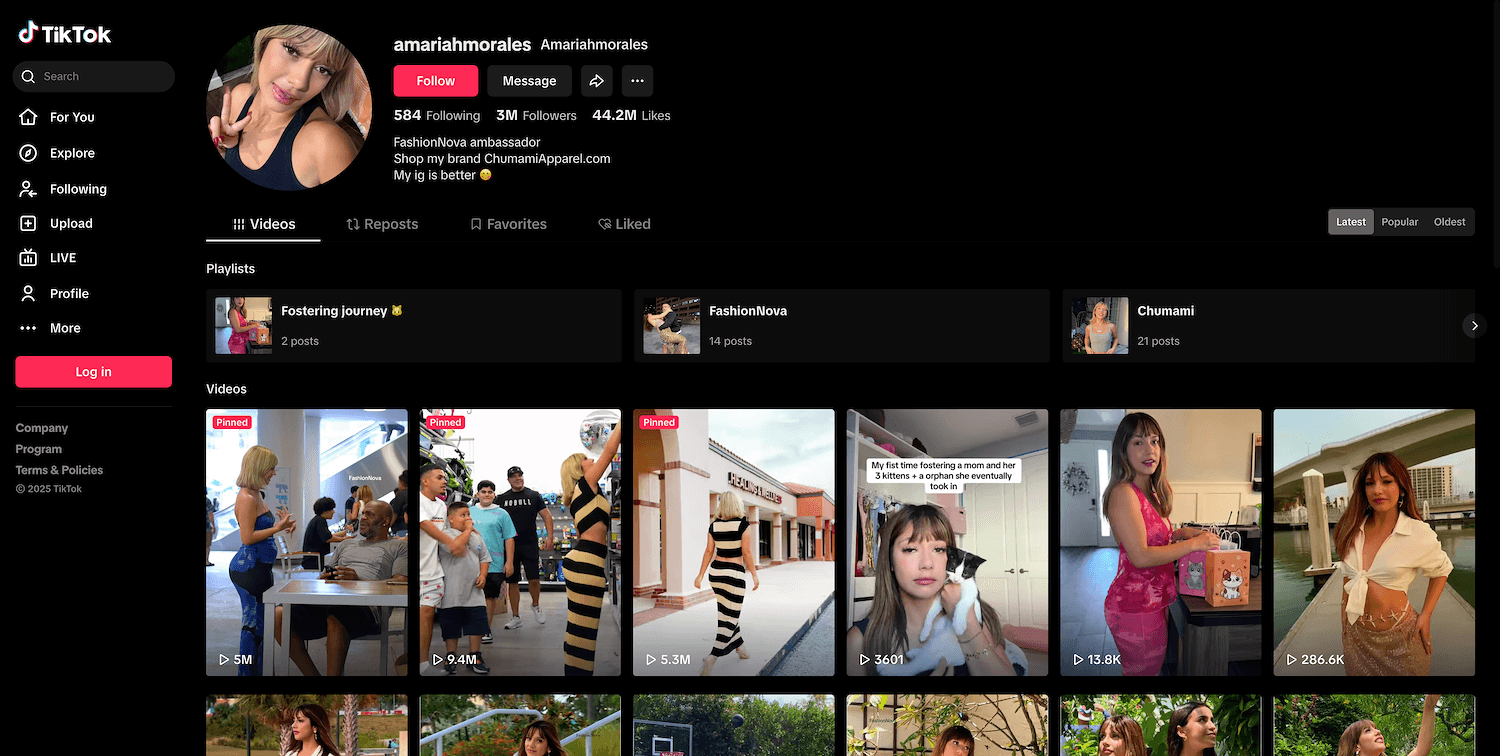Switch to the Liked tab

(624, 224)
